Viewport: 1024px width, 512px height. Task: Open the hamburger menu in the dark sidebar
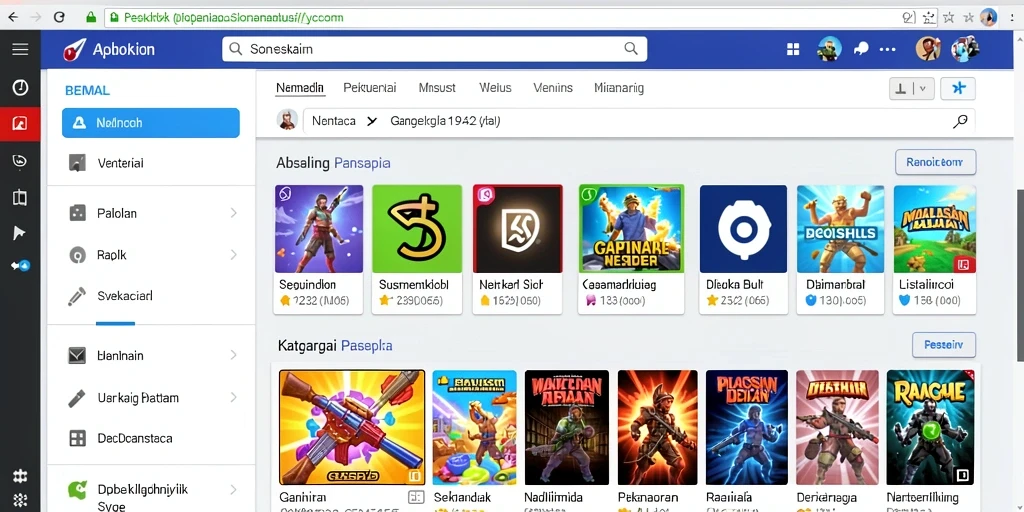20,49
